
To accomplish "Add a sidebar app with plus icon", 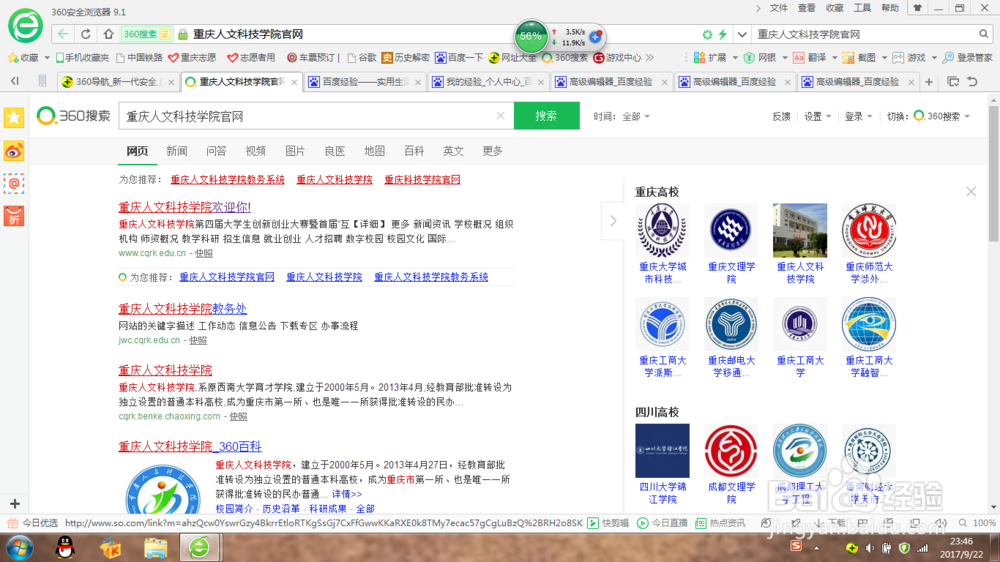I will [15, 503].
